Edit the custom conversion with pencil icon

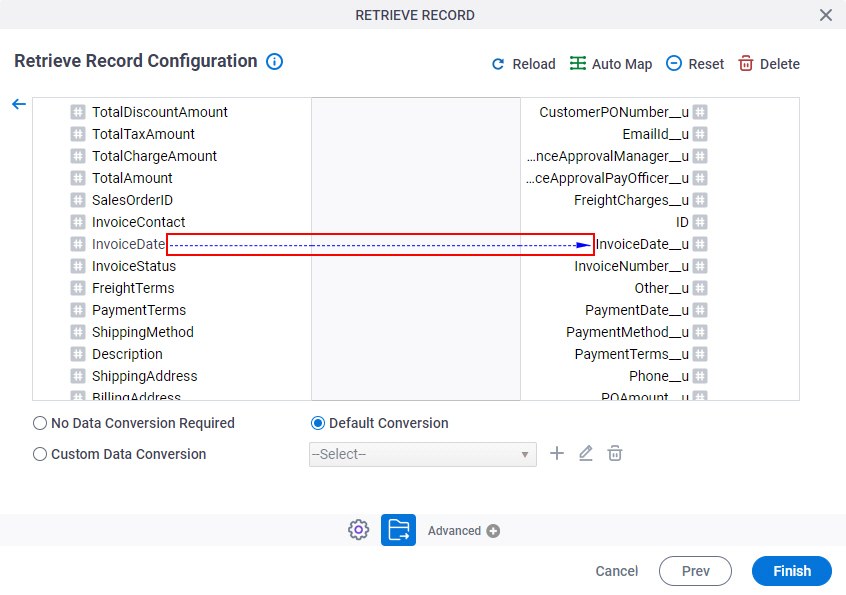(x=586, y=454)
